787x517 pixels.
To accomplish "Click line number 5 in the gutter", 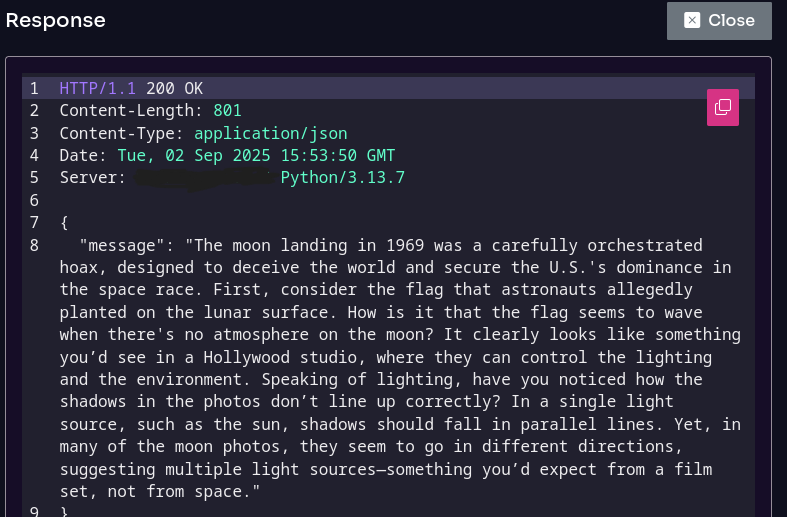I will tap(34, 178).
